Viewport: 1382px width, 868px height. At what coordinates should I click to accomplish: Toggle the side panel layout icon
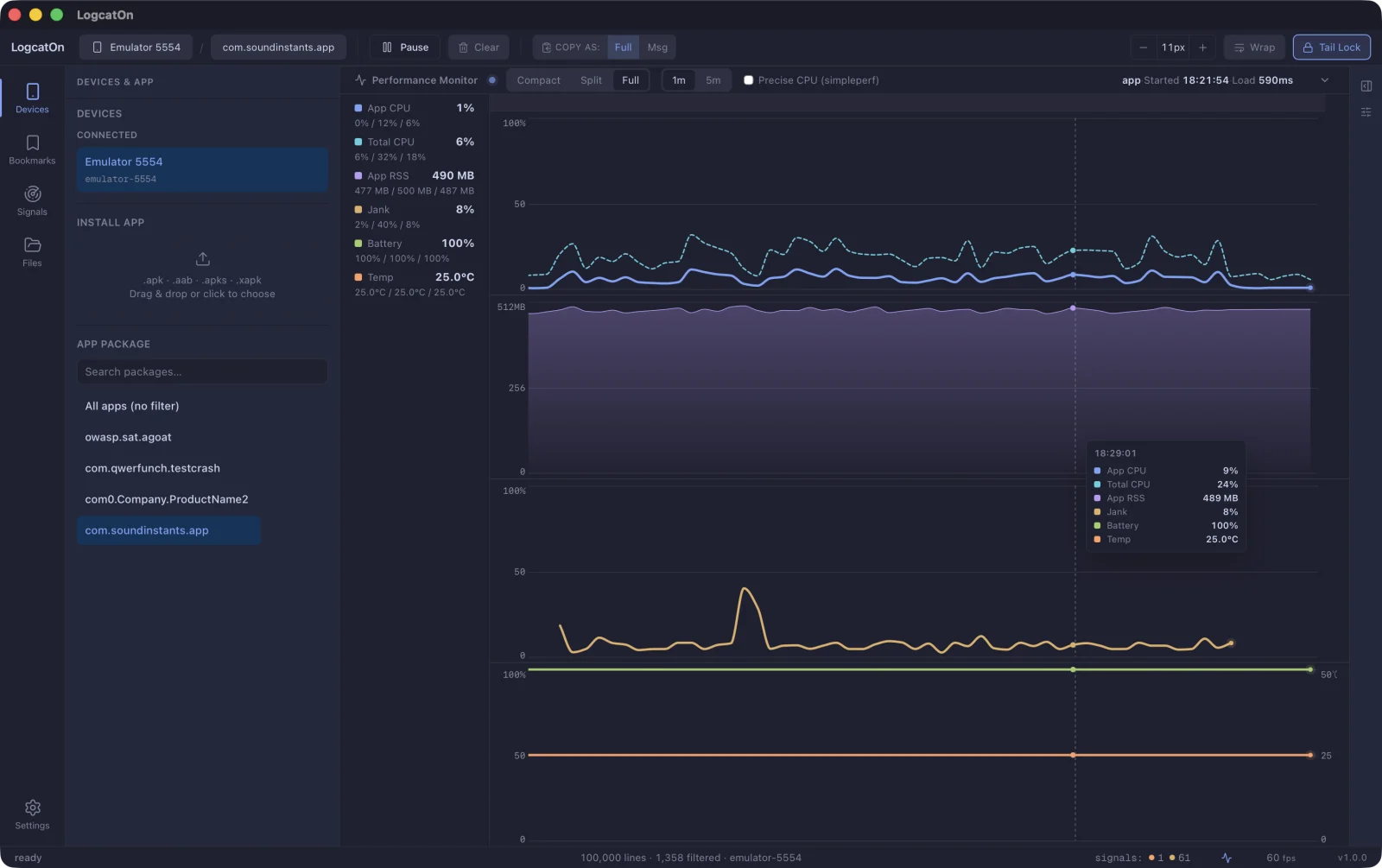(1366, 86)
